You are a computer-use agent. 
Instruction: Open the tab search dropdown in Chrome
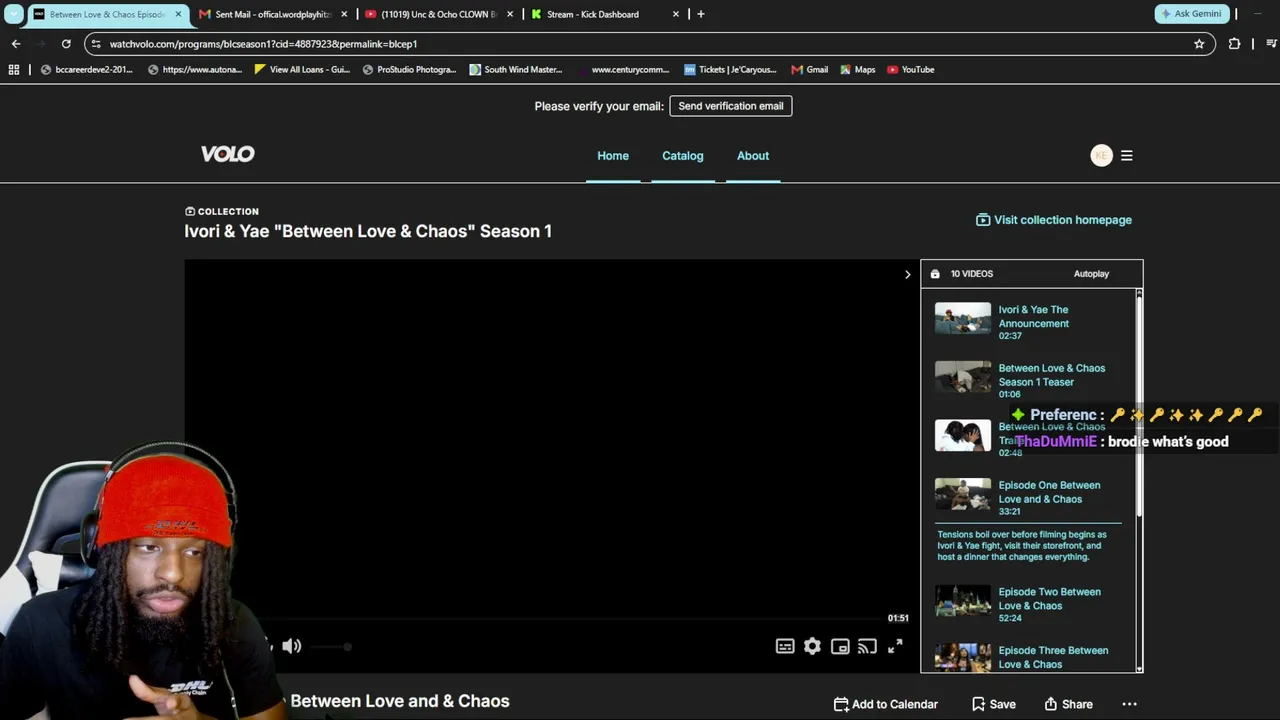tap(14, 14)
